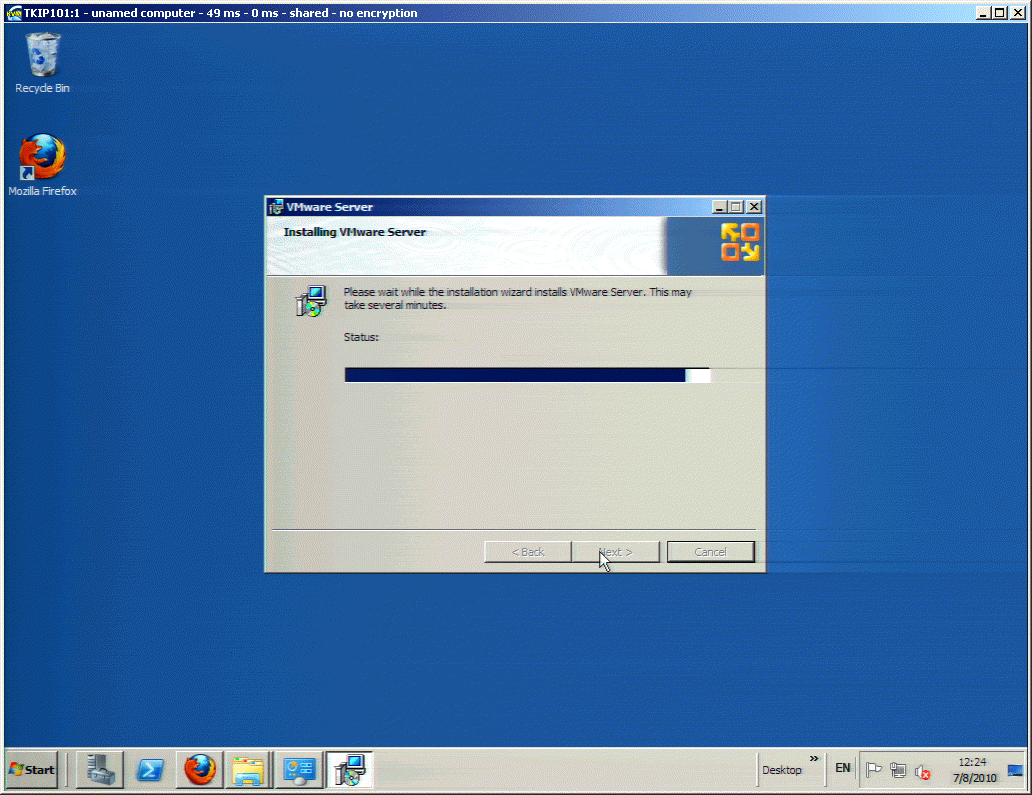Click the TKIP101 viewer title bar icon
The image size is (1032, 795).
pyautogui.click(x=13, y=13)
